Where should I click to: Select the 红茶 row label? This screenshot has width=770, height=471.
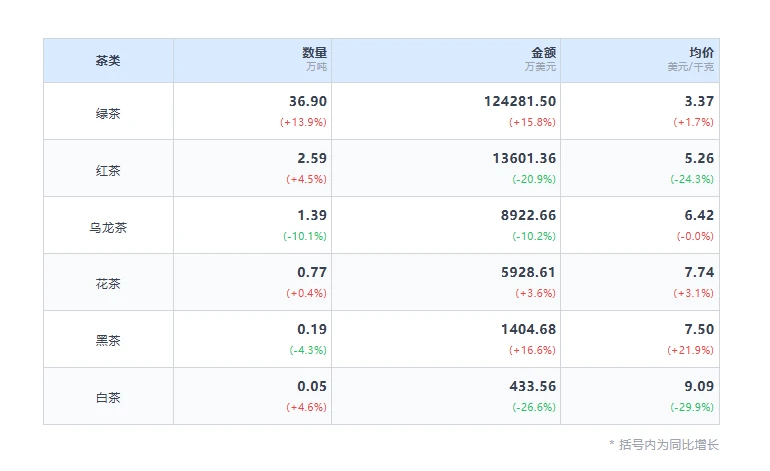[x=108, y=170]
